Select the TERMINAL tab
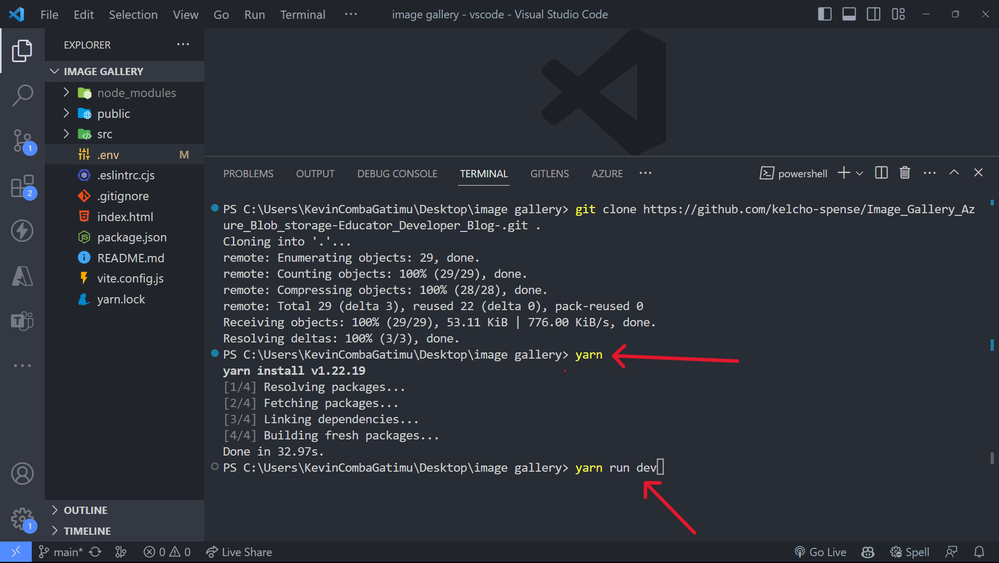The image size is (999, 563). [484, 174]
